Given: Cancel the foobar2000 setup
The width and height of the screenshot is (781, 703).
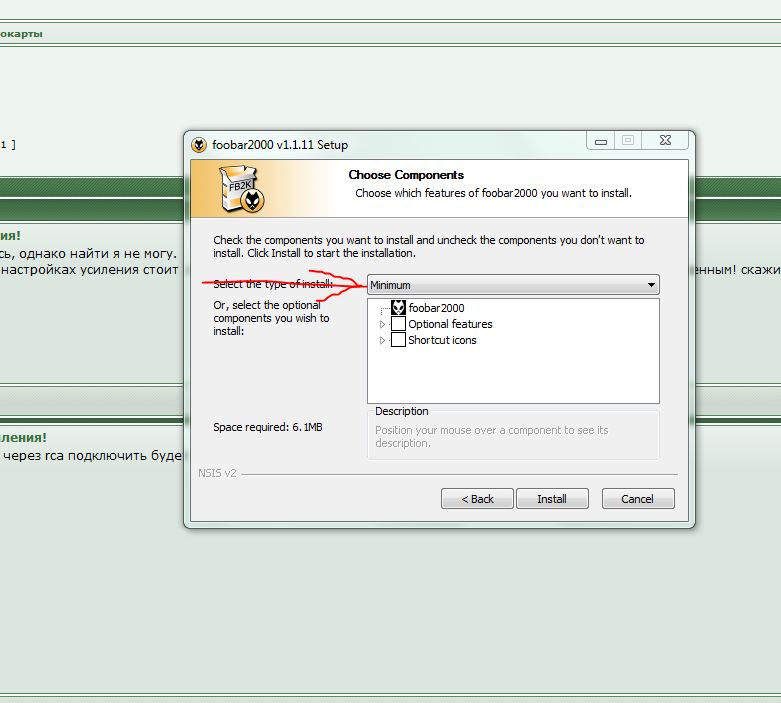Looking at the screenshot, I should click(638, 499).
